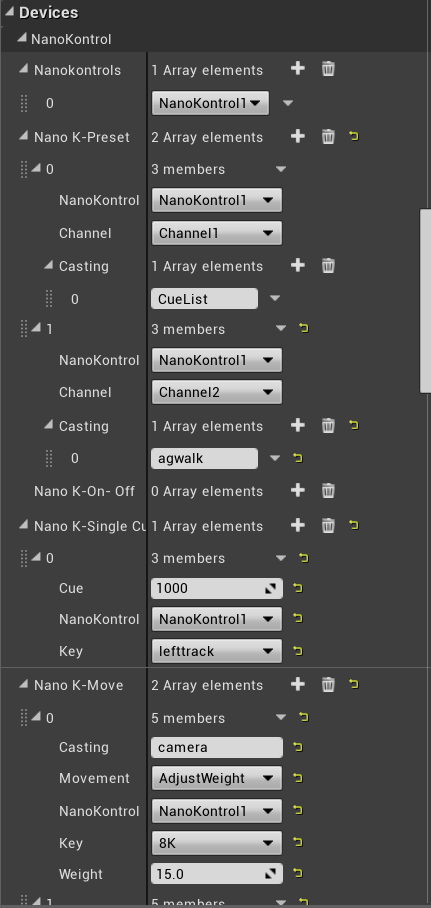Empty the Nanokontrols array with trash icon
Screen dimensions: 431x908
(328, 69)
